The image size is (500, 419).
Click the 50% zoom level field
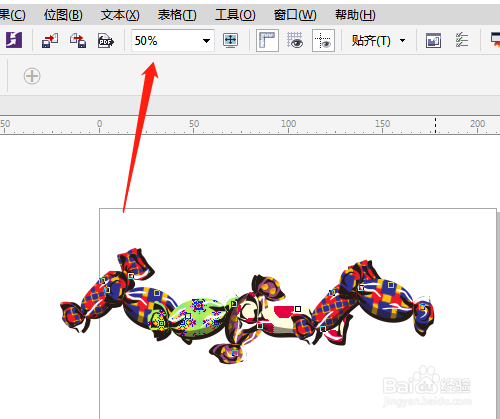coord(173,41)
